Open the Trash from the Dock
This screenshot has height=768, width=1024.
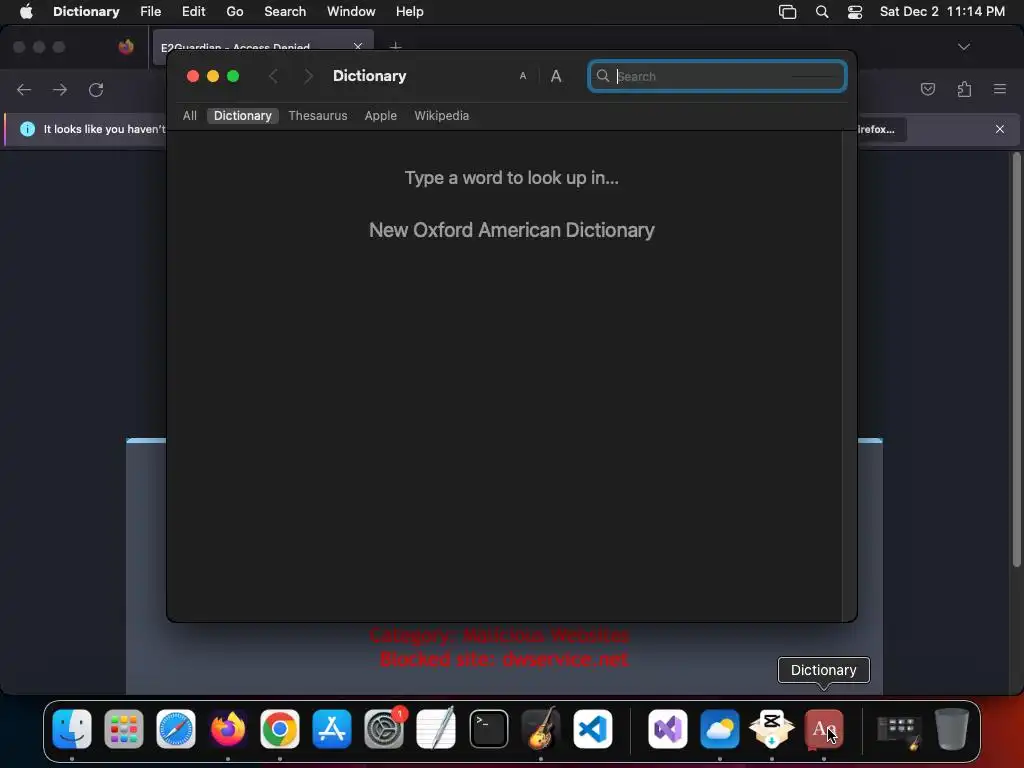pos(952,728)
